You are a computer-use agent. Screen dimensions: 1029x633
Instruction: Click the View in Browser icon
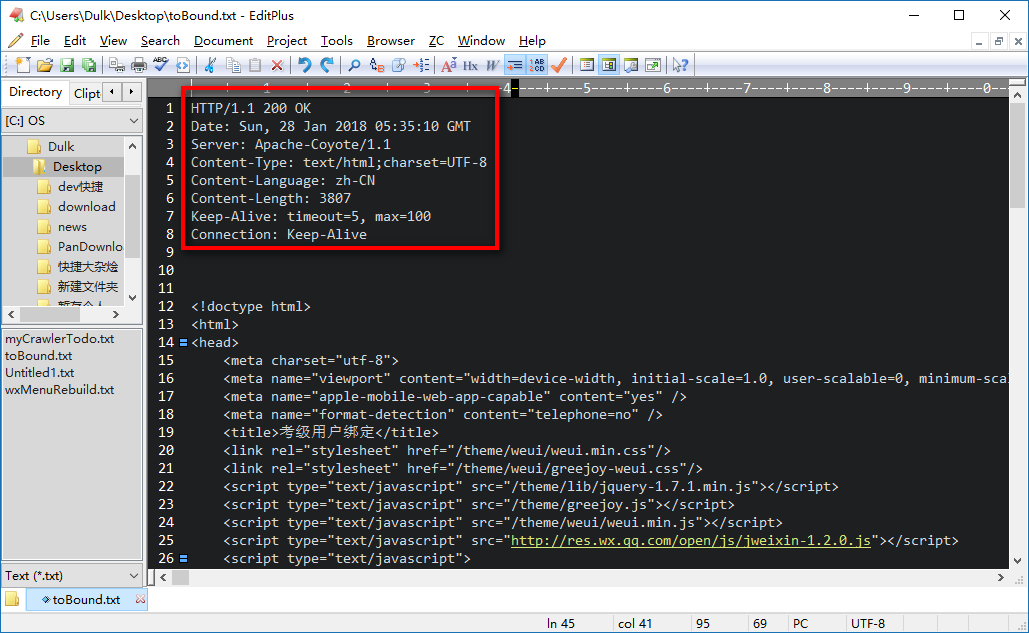183,65
